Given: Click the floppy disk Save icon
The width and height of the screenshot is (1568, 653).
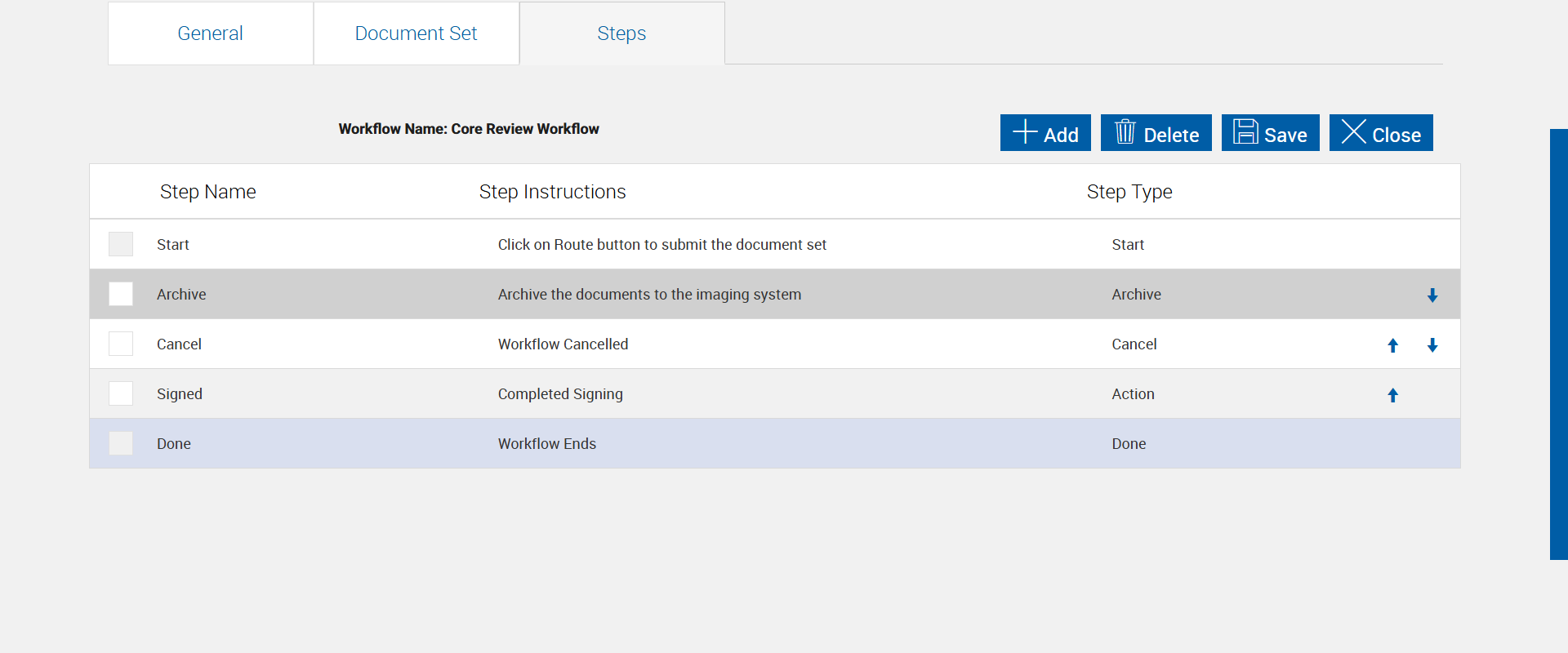Looking at the screenshot, I should pyautogui.click(x=1245, y=132).
